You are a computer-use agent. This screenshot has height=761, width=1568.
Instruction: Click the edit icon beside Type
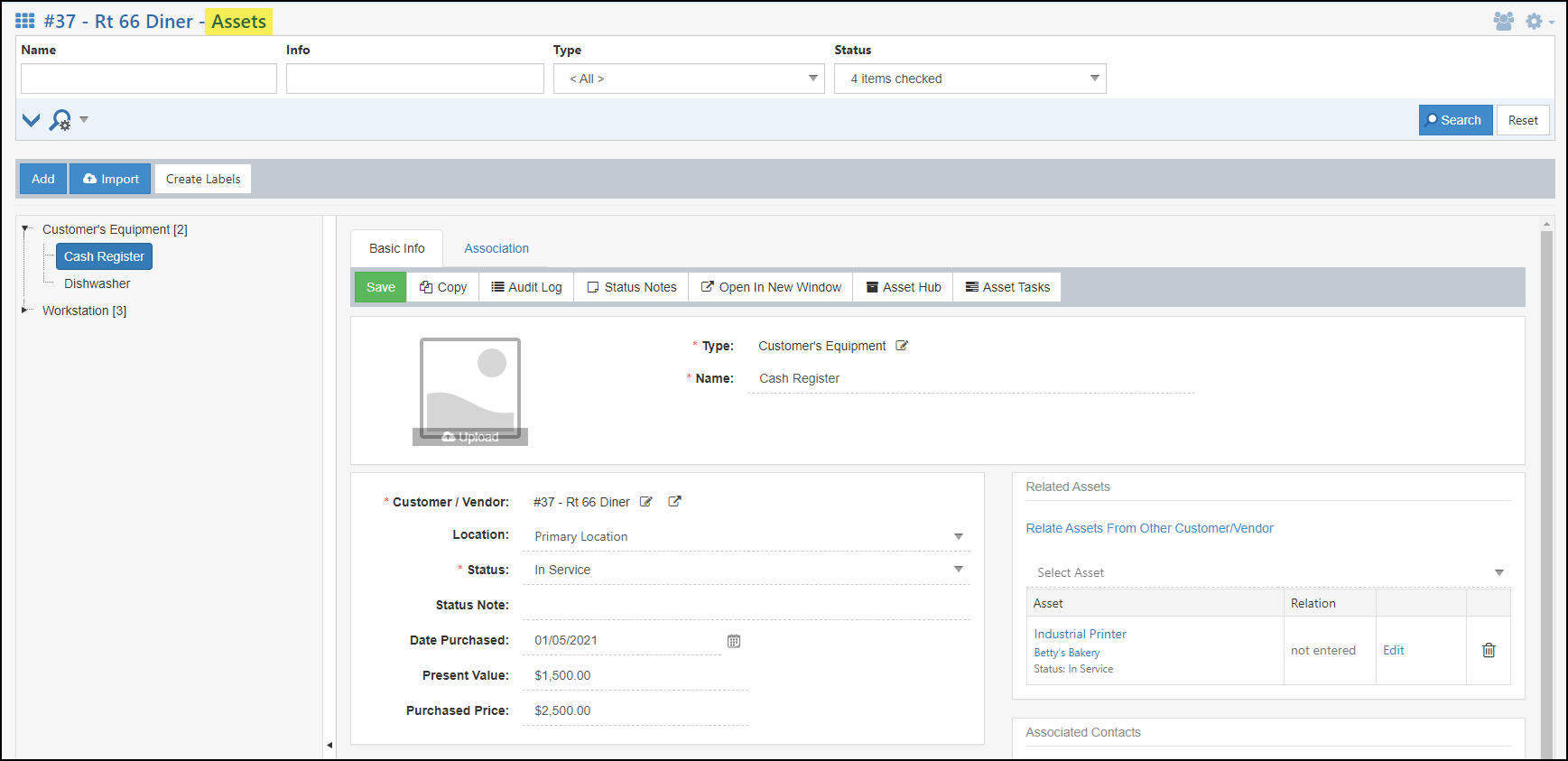902,346
